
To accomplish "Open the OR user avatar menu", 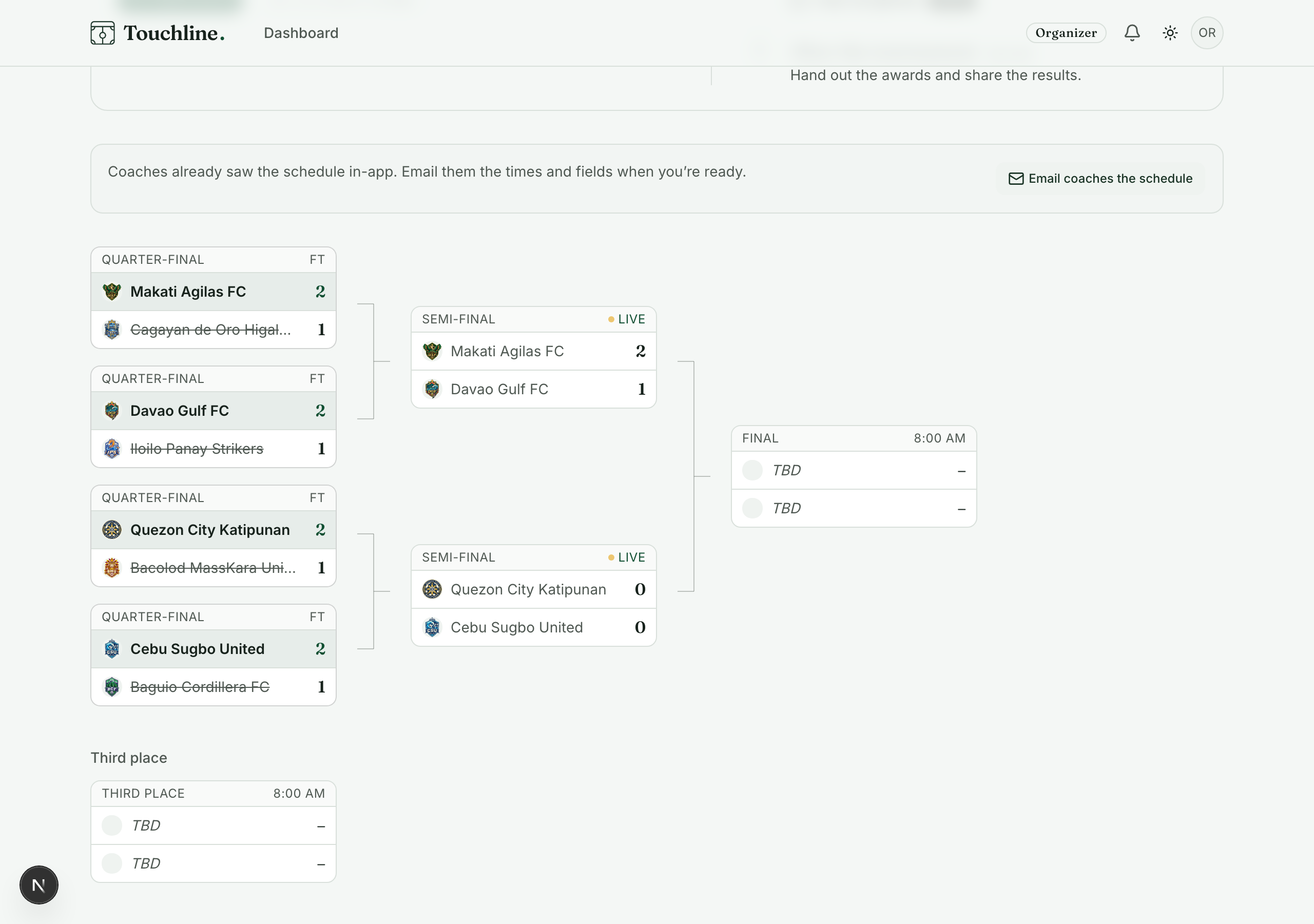I will coord(1206,33).
